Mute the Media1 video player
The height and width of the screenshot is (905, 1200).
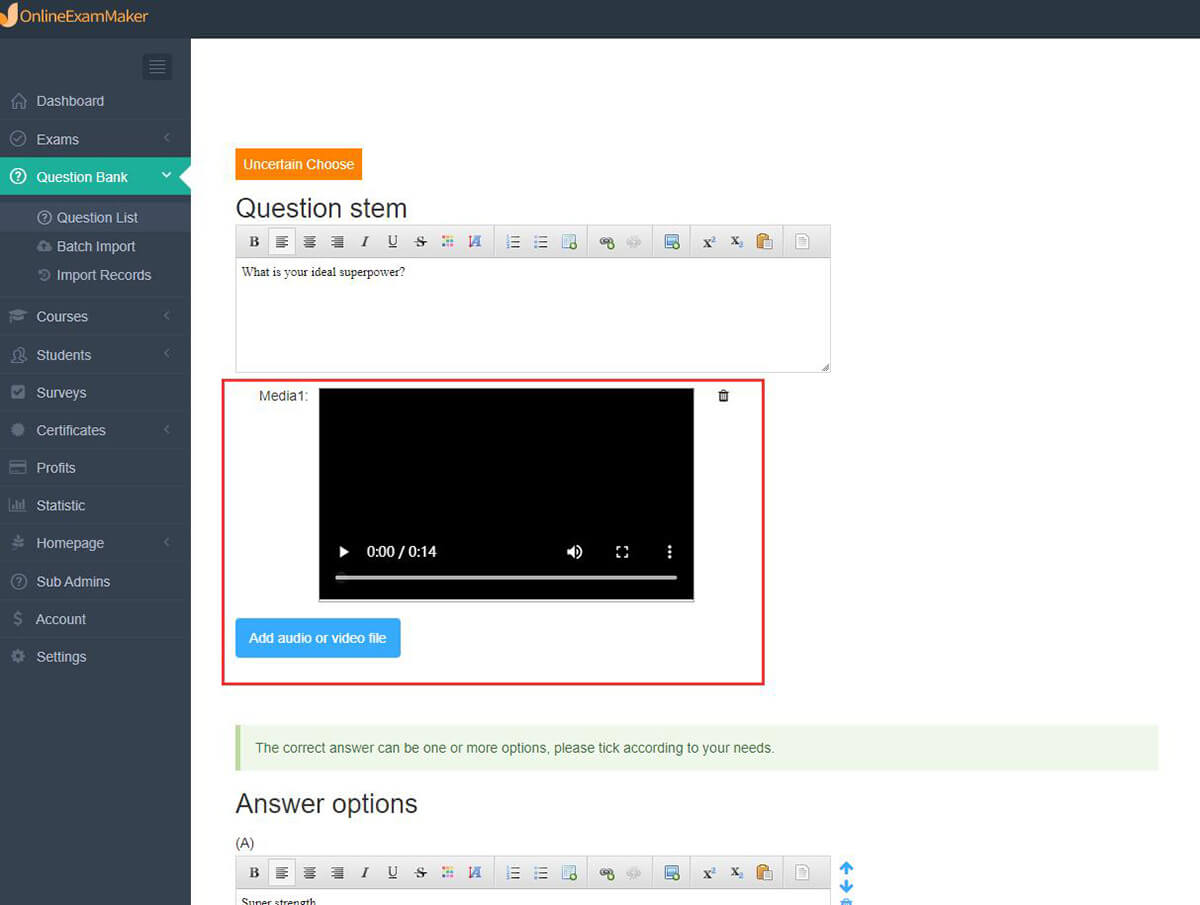(x=575, y=551)
